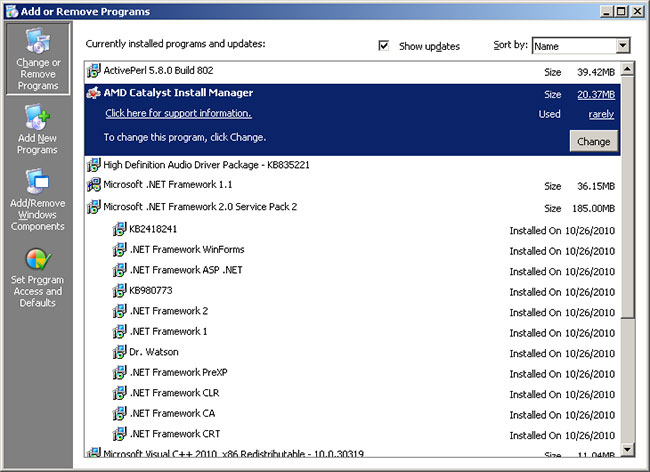
Task: Click the rarely used link
Action: (601, 114)
